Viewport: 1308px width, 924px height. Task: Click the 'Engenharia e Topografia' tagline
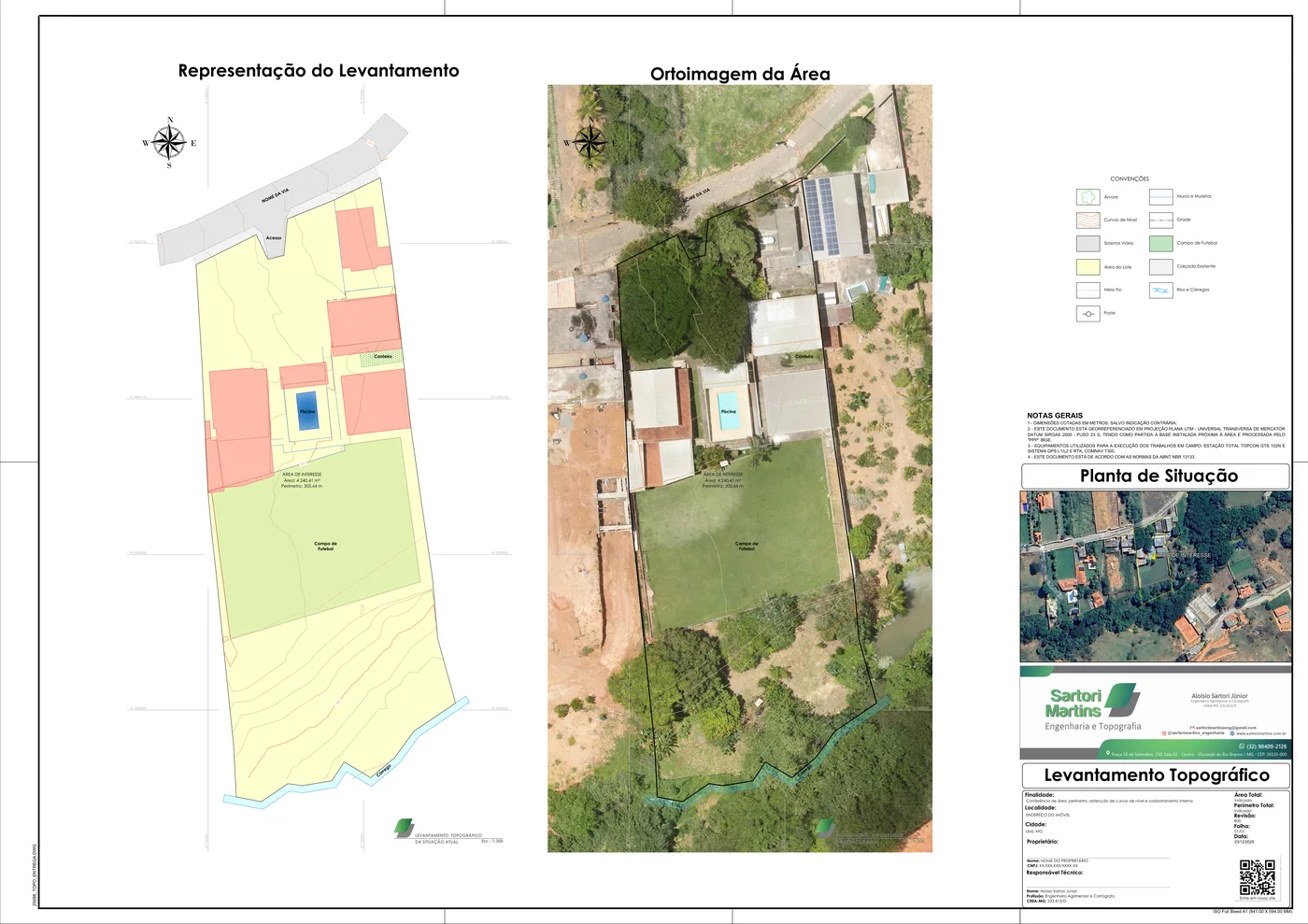[1093, 726]
